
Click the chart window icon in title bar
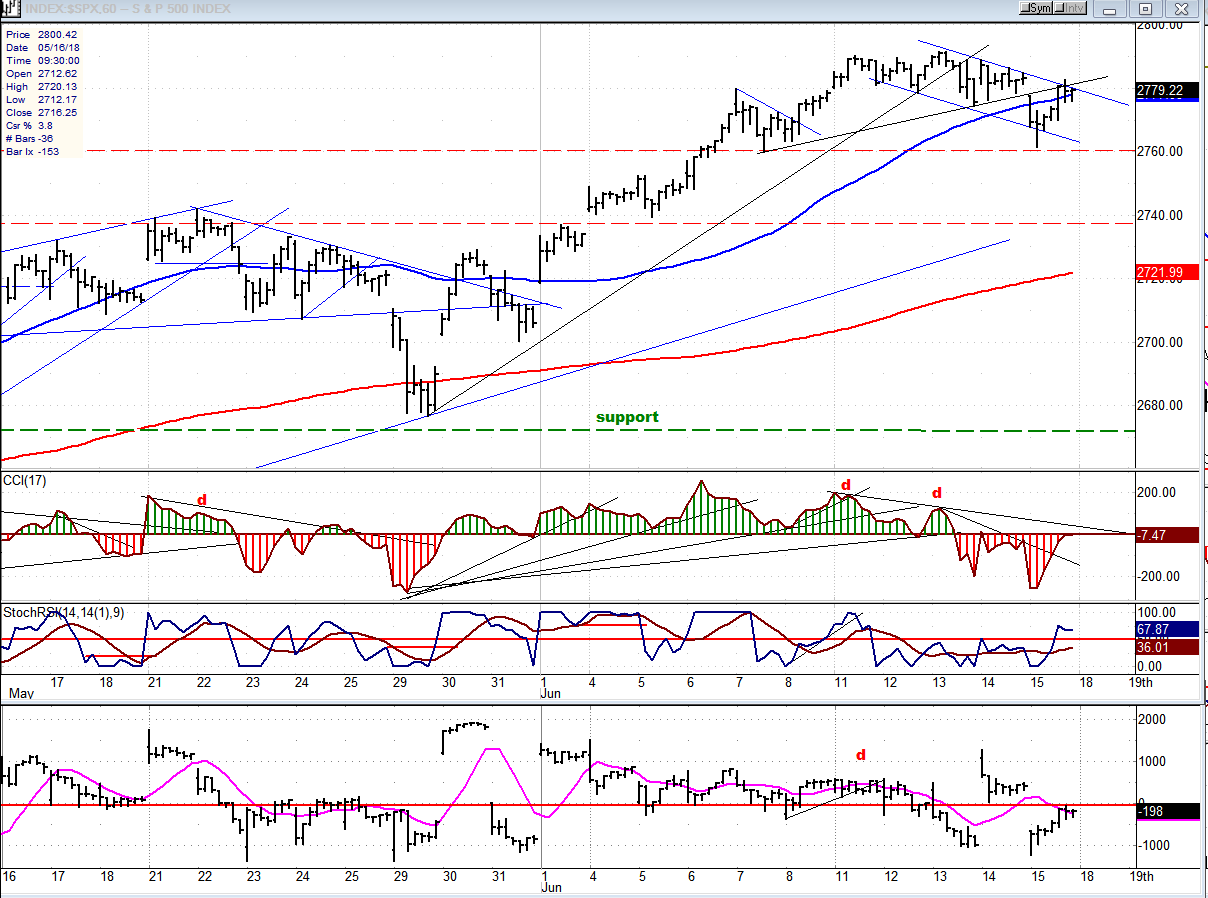10,8
